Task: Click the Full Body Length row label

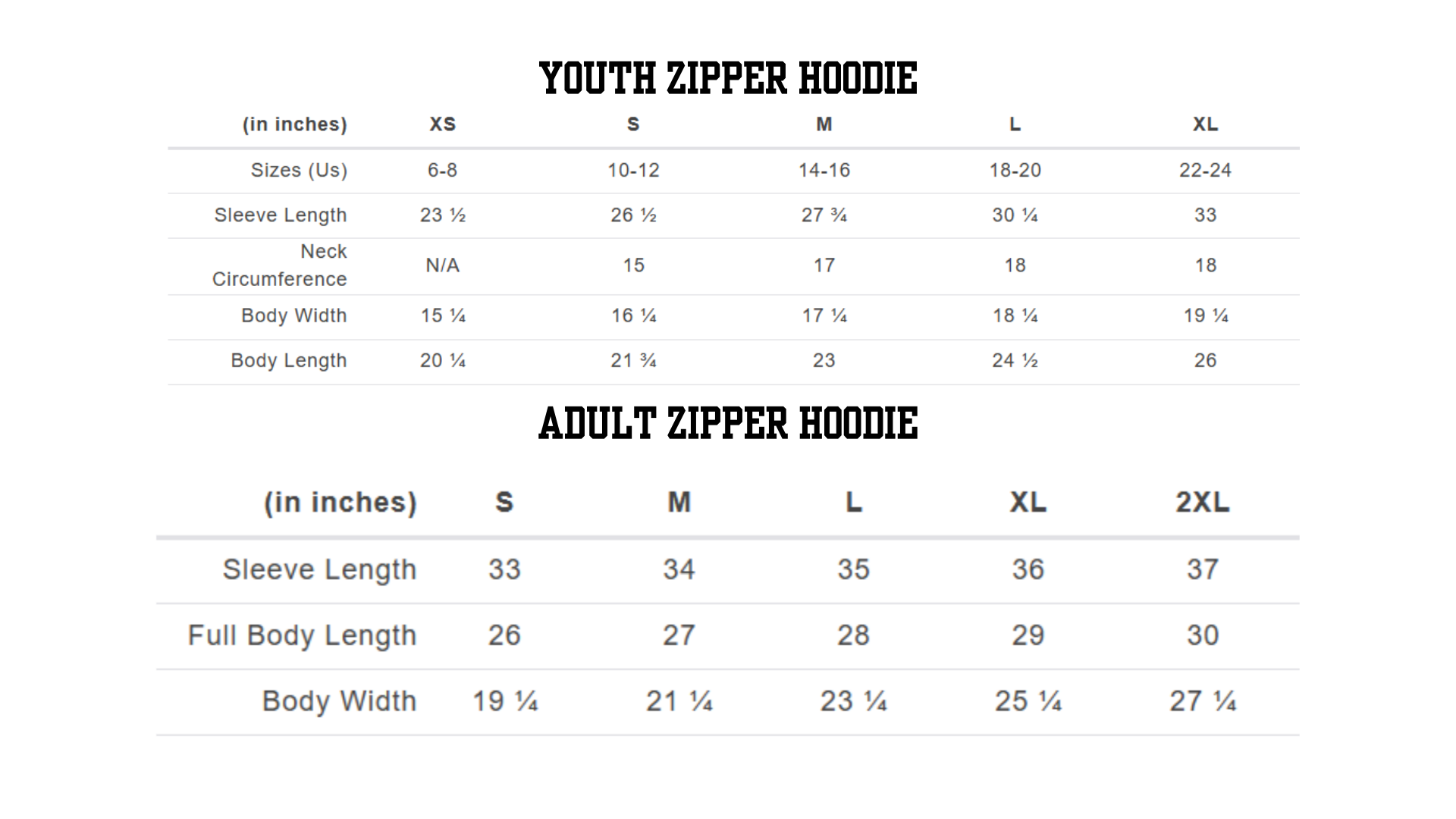Action: tap(302, 635)
